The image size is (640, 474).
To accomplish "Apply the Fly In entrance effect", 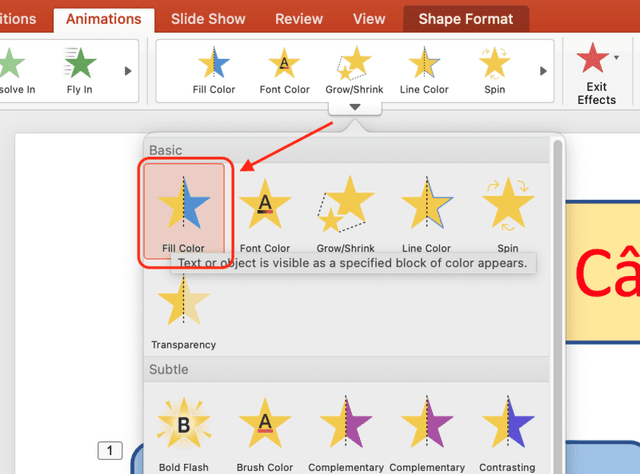I will [80, 71].
